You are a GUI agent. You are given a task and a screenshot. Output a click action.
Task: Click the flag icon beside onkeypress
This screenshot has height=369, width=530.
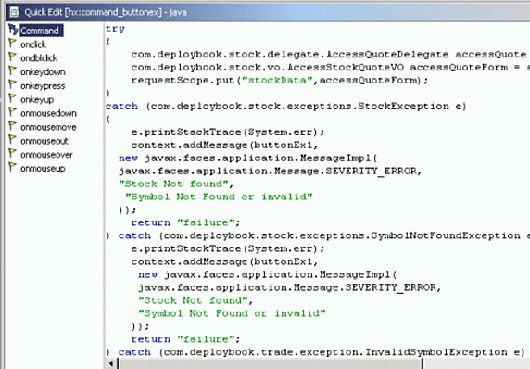(x=13, y=85)
